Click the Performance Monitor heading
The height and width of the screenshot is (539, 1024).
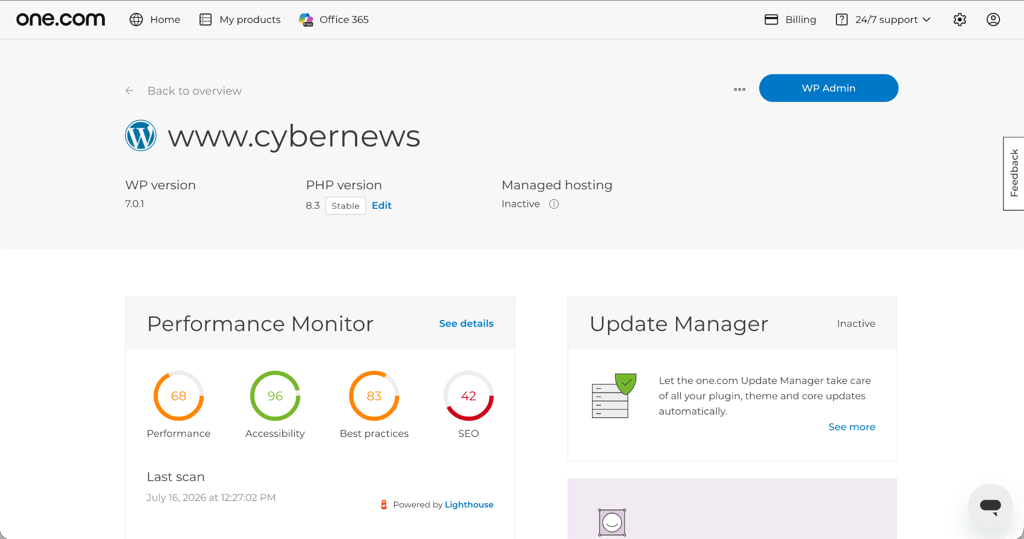tap(260, 323)
